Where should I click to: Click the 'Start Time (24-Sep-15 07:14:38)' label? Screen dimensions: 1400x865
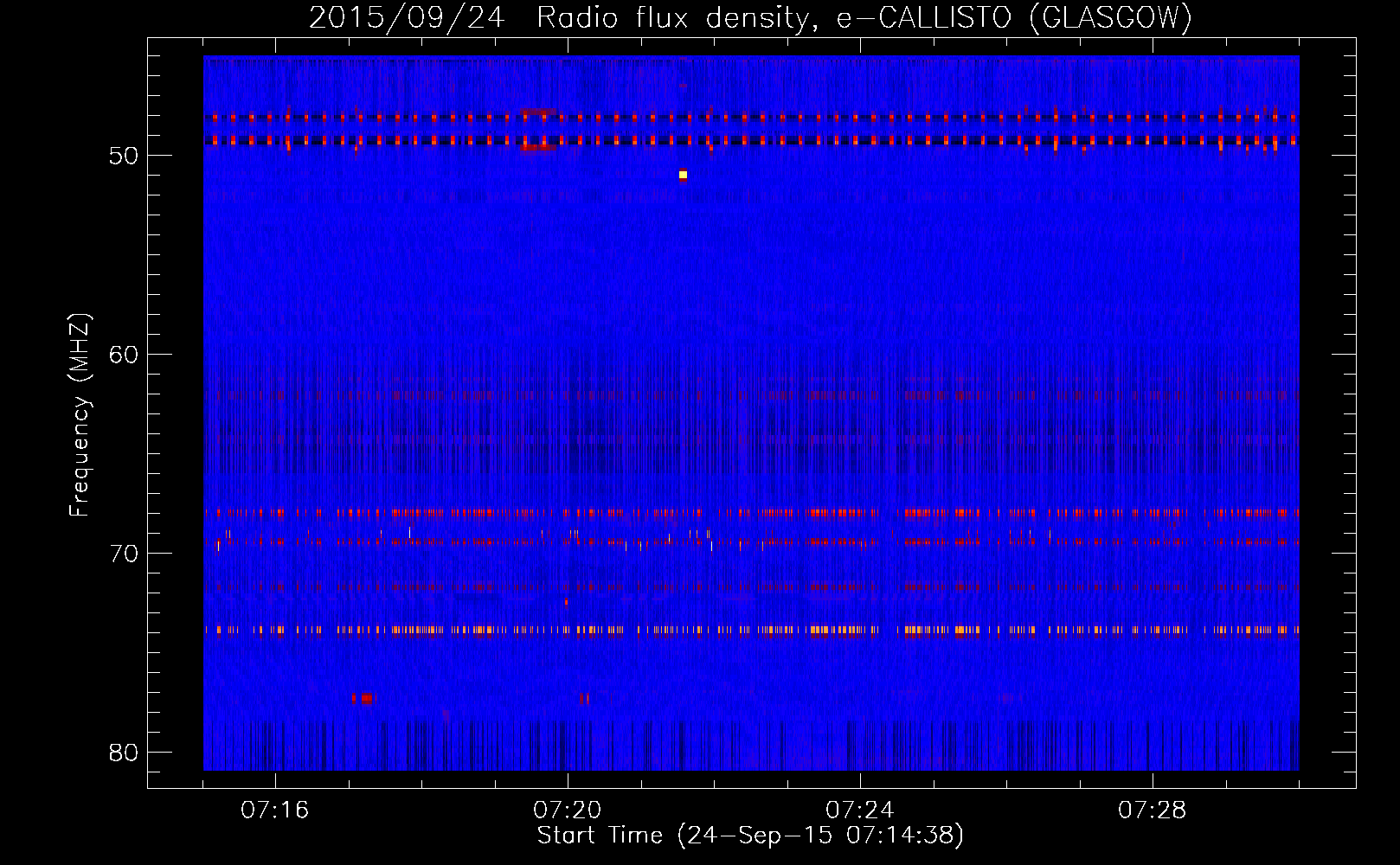pos(750,836)
